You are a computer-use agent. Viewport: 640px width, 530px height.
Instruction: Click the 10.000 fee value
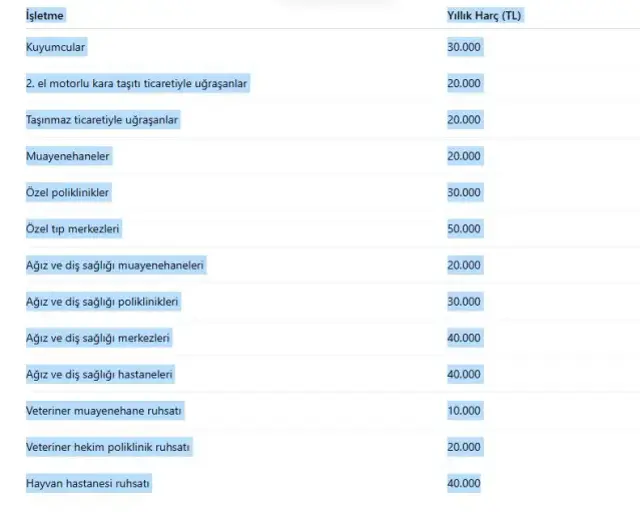(x=464, y=411)
